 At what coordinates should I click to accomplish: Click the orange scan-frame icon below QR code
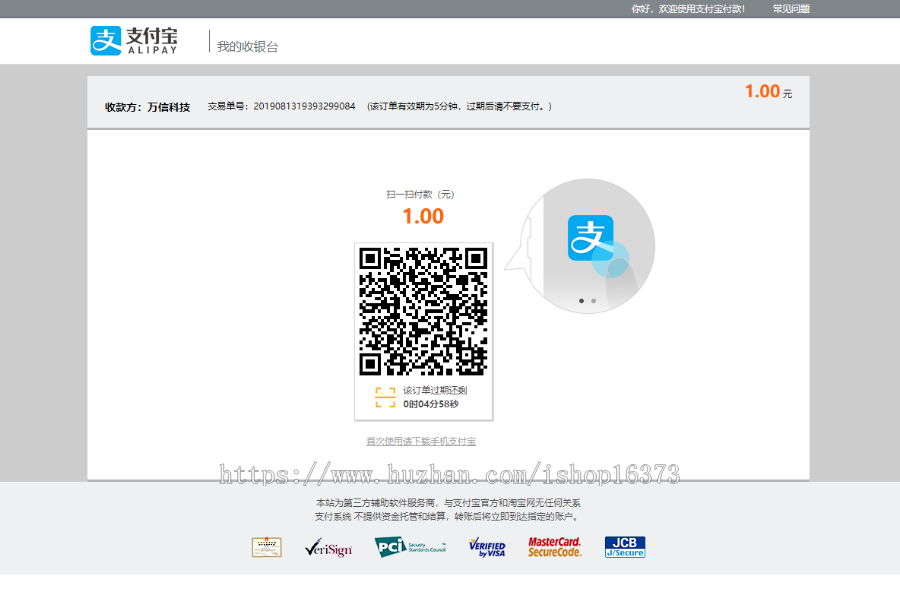(x=385, y=397)
